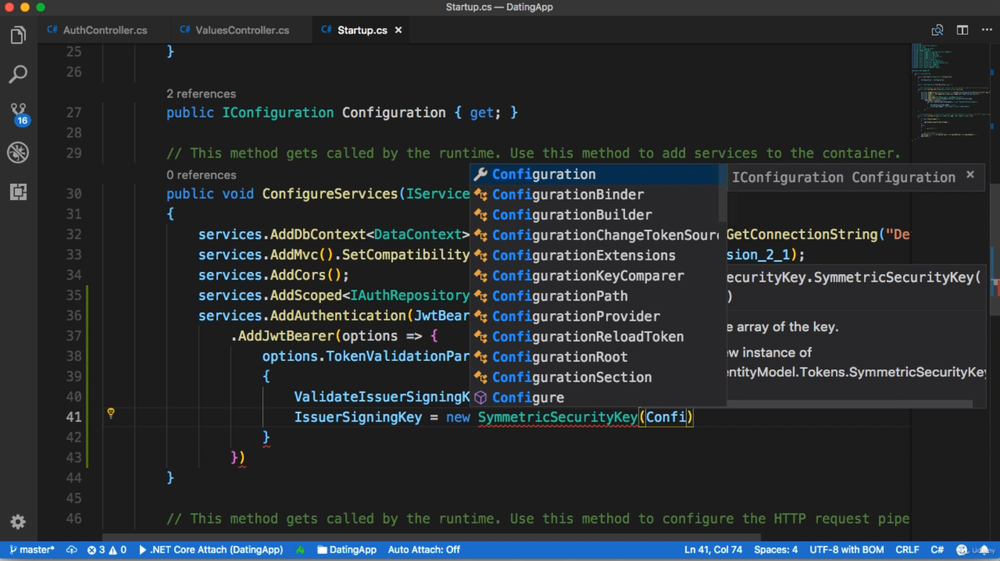Click the Split Editor icon
Screen dimensions: 1000x561
tap(962, 30)
